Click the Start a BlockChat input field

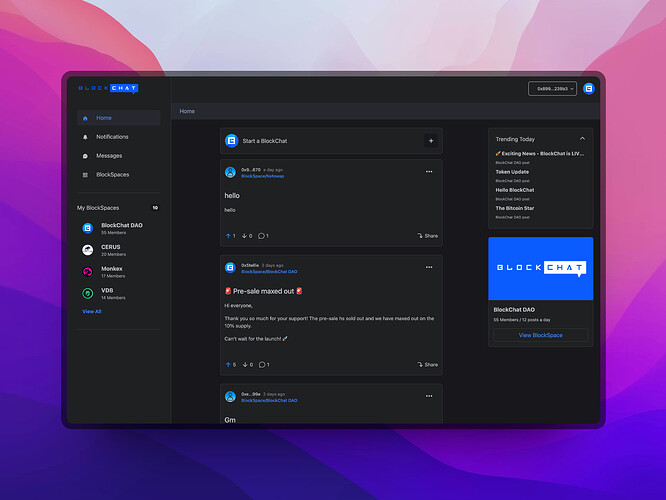[320, 141]
